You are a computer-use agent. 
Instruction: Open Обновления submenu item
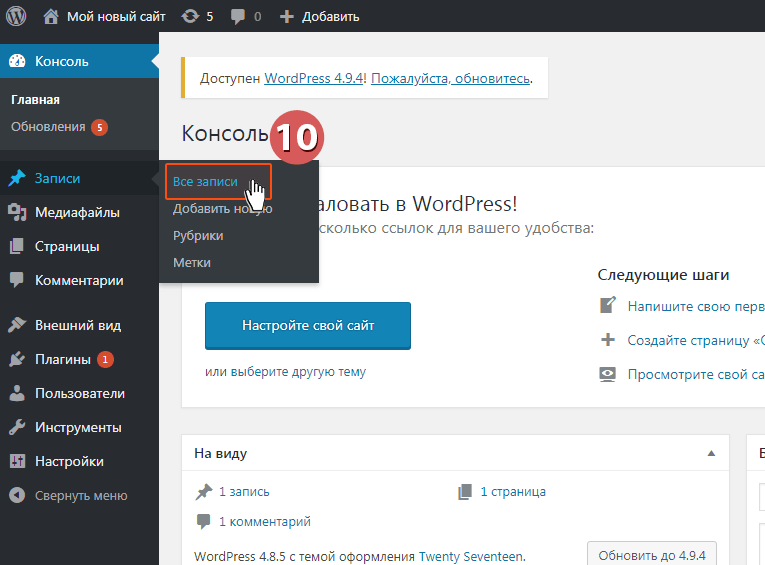click(48, 127)
